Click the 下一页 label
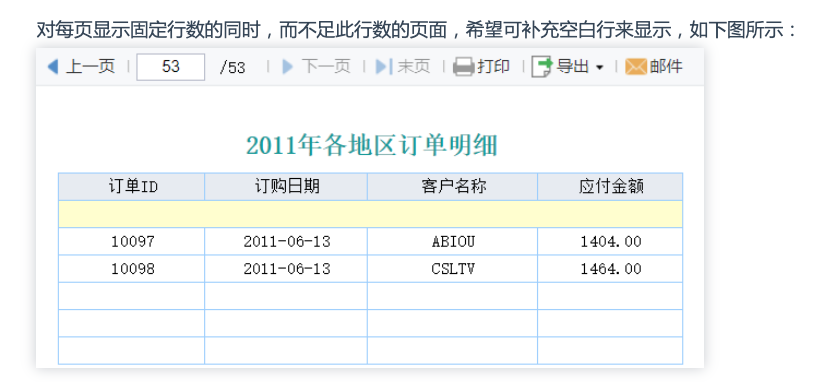Screen dimensions: 816x382 (326, 67)
